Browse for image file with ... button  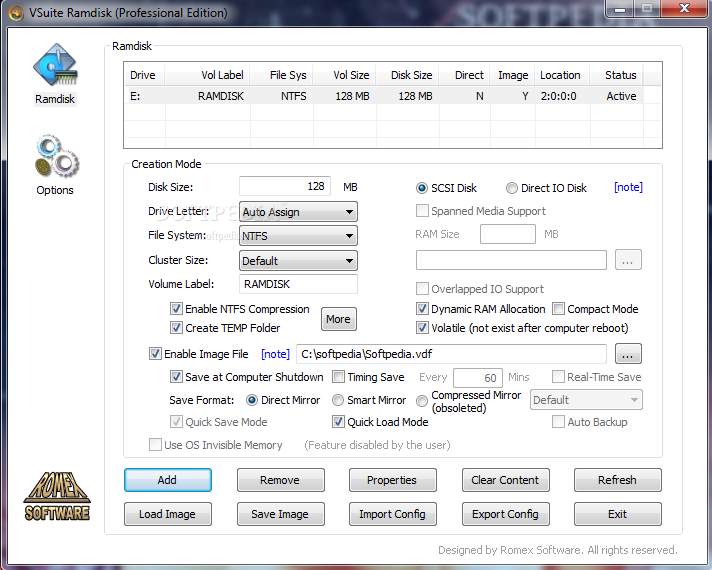(628, 353)
